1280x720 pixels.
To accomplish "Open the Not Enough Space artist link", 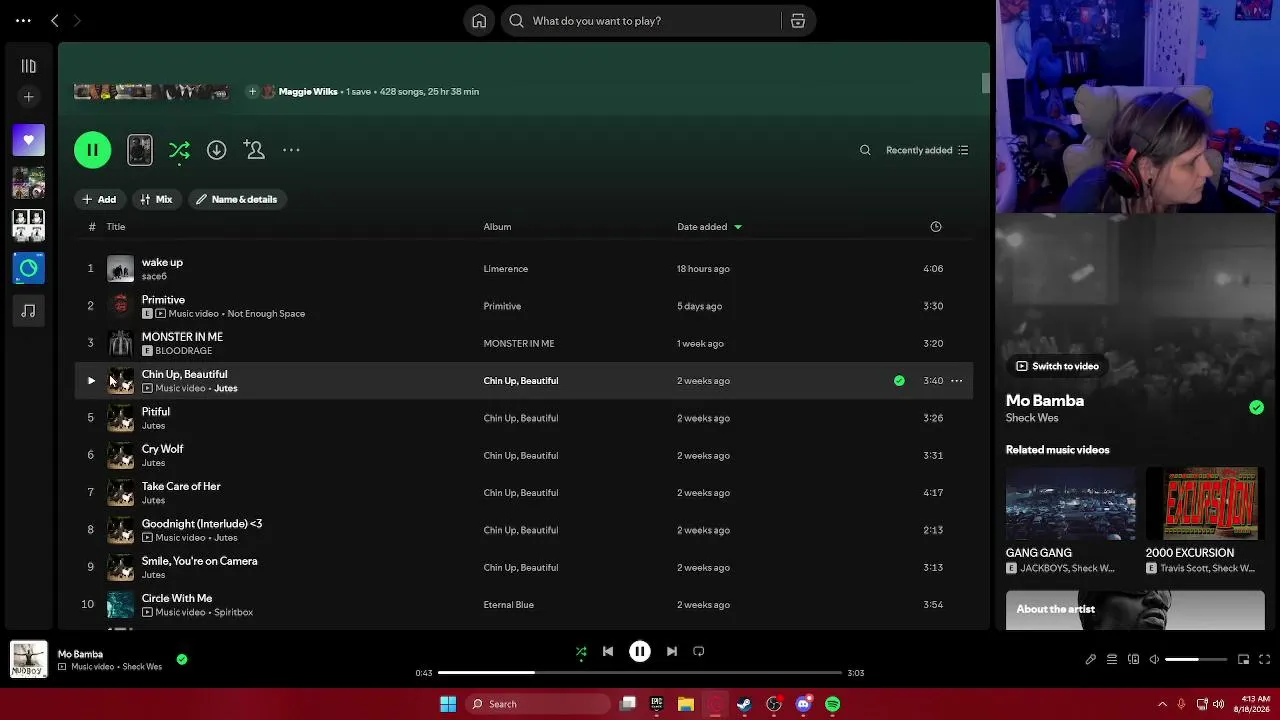I will pos(266,314).
